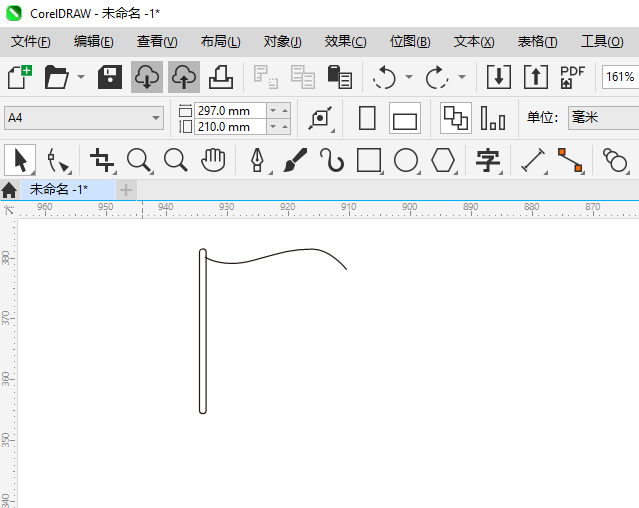This screenshot has width=639, height=508.
Task: Select the Crop tool
Action: tap(102, 160)
